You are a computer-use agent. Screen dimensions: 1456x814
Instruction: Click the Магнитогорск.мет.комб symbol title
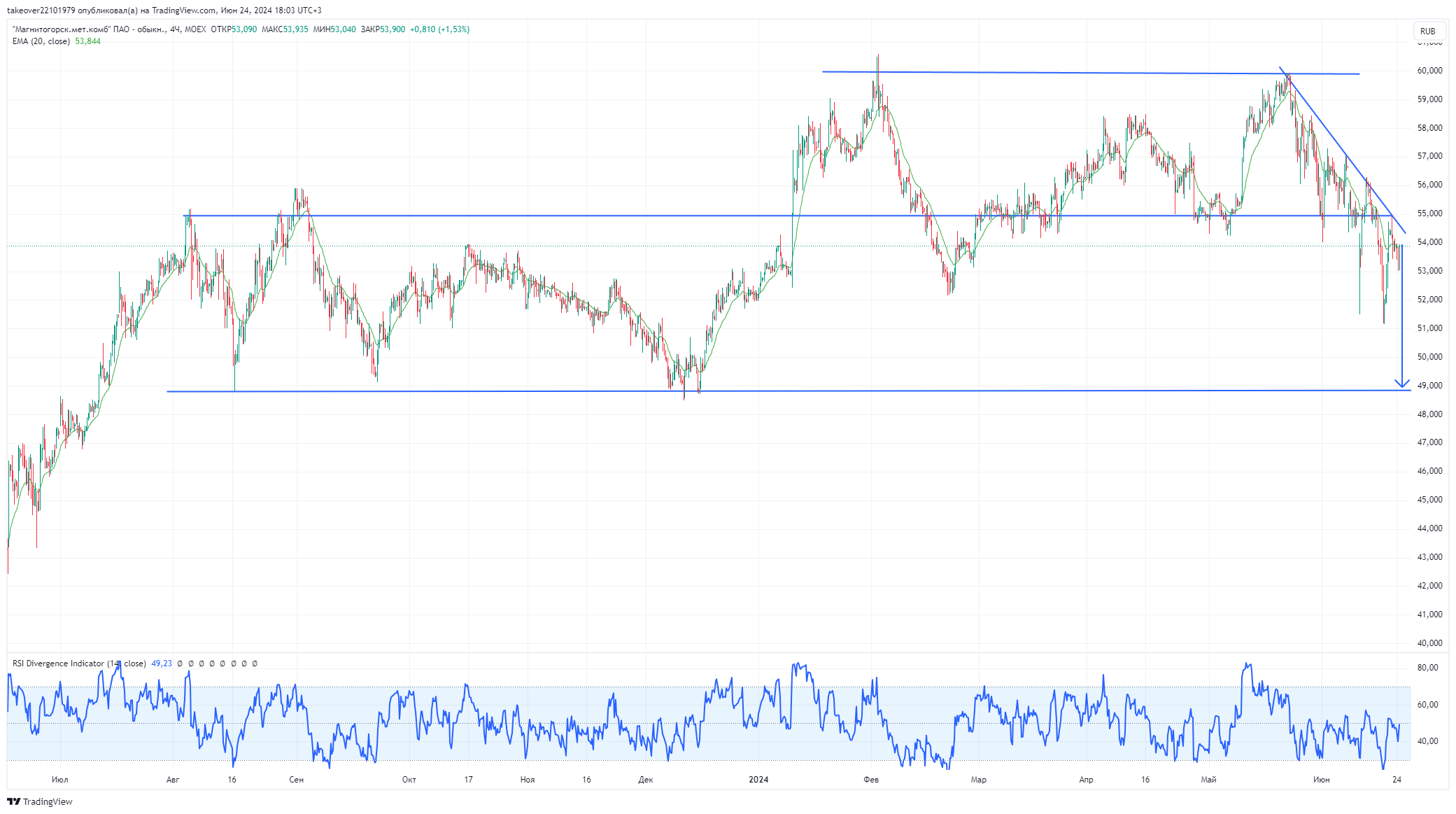click(x=62, y=29)
